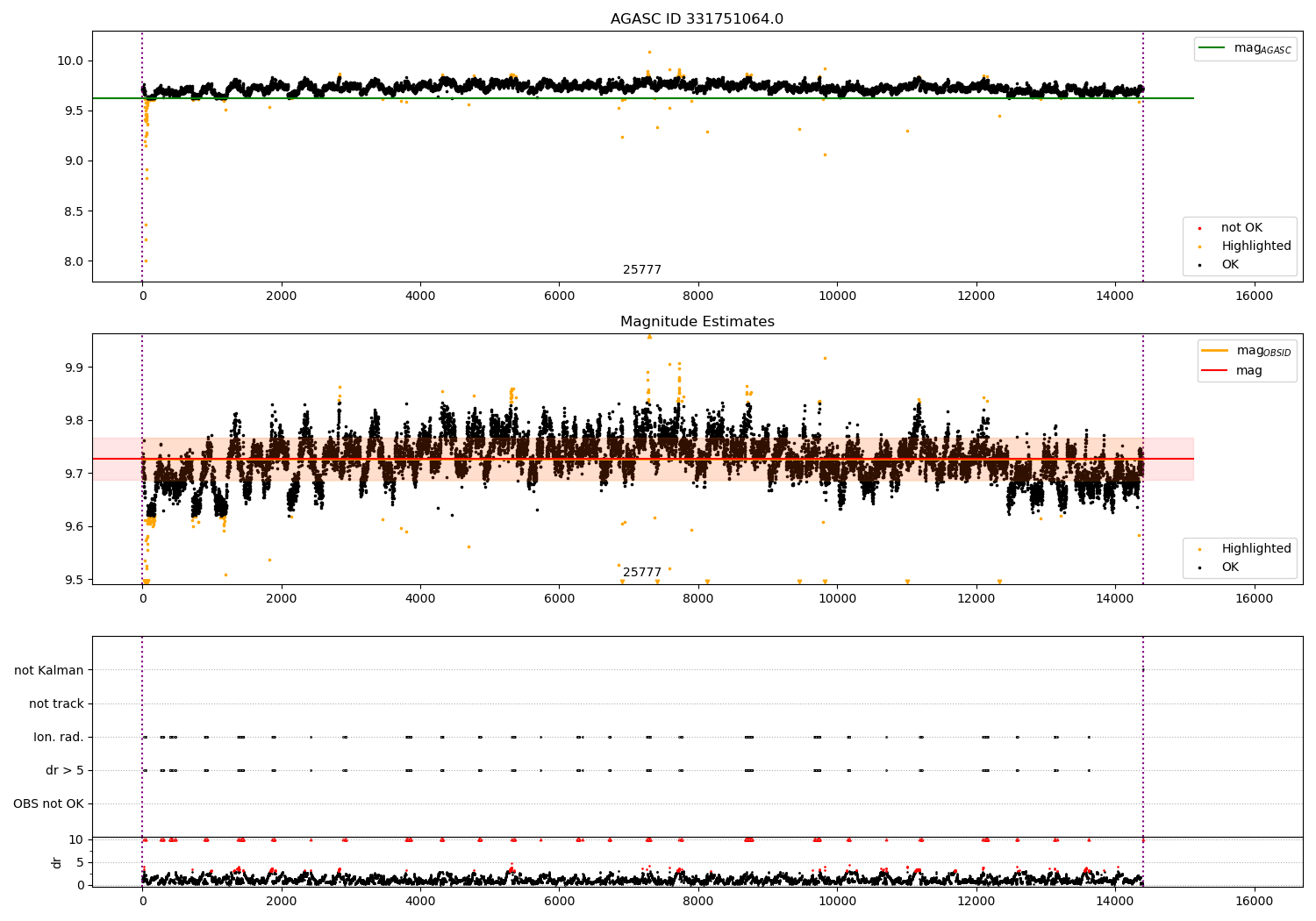Click the '9.9' y-axis tick of middle plot
The image size is (1316, 921).
coord(75,367)
